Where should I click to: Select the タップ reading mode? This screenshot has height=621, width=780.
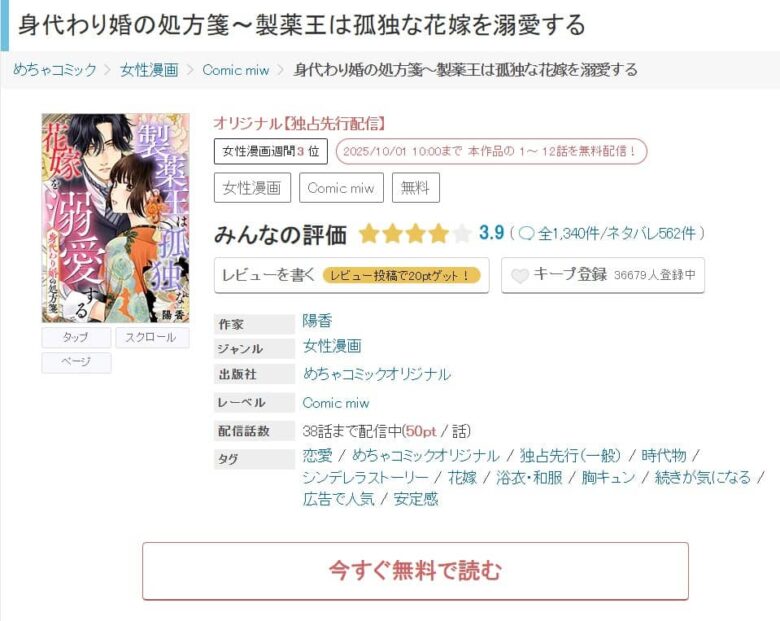point(76,337)
